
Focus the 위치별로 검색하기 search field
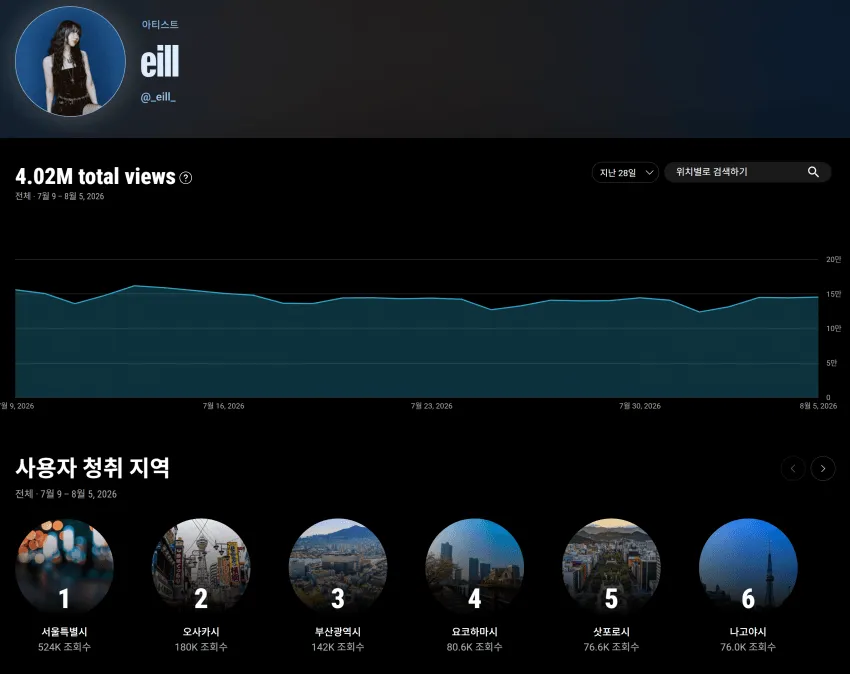748,172
